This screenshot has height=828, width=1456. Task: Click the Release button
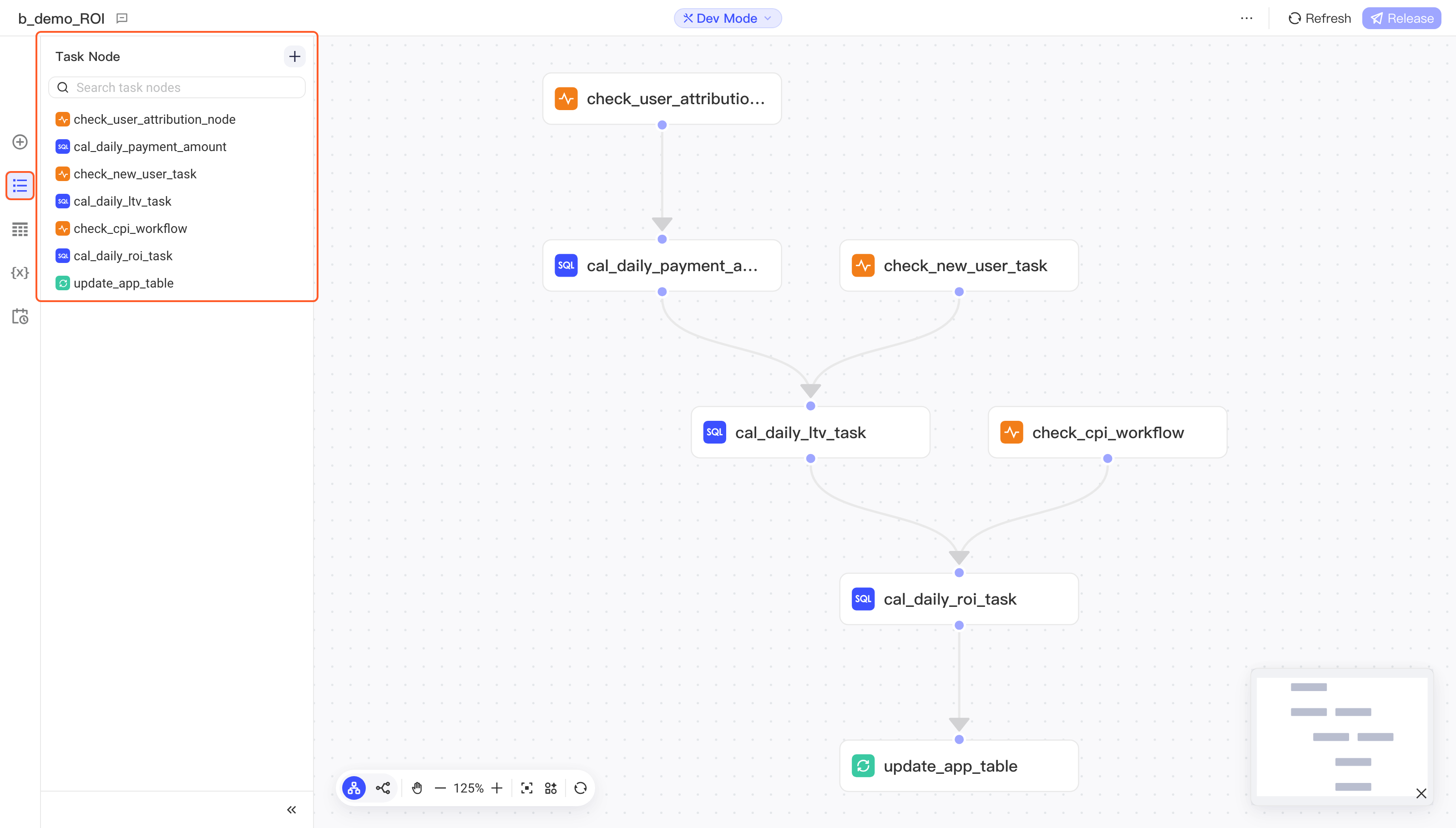click(x=1401, y=18)
